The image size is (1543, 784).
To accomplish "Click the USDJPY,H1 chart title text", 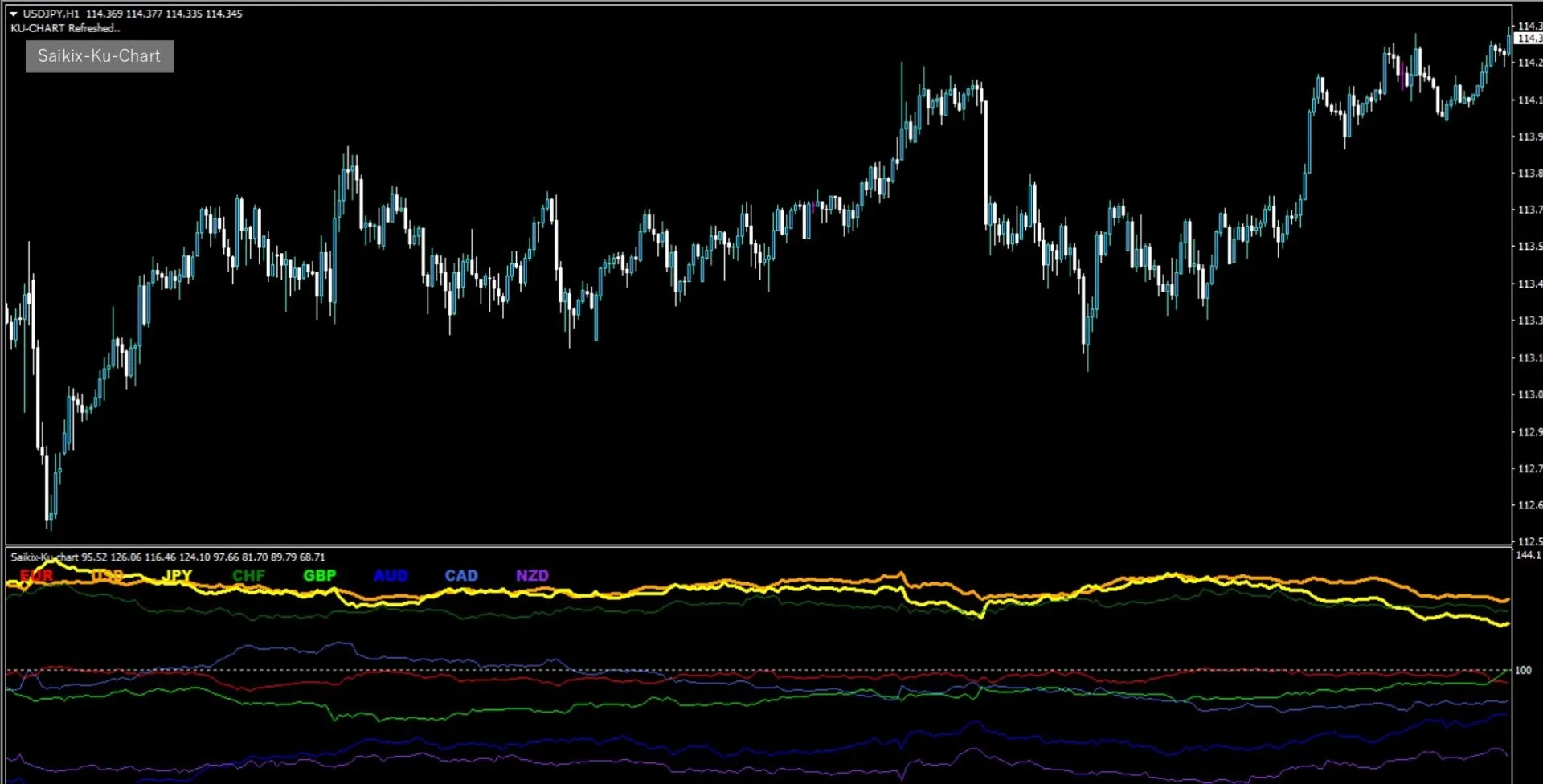I will point(51,14).
